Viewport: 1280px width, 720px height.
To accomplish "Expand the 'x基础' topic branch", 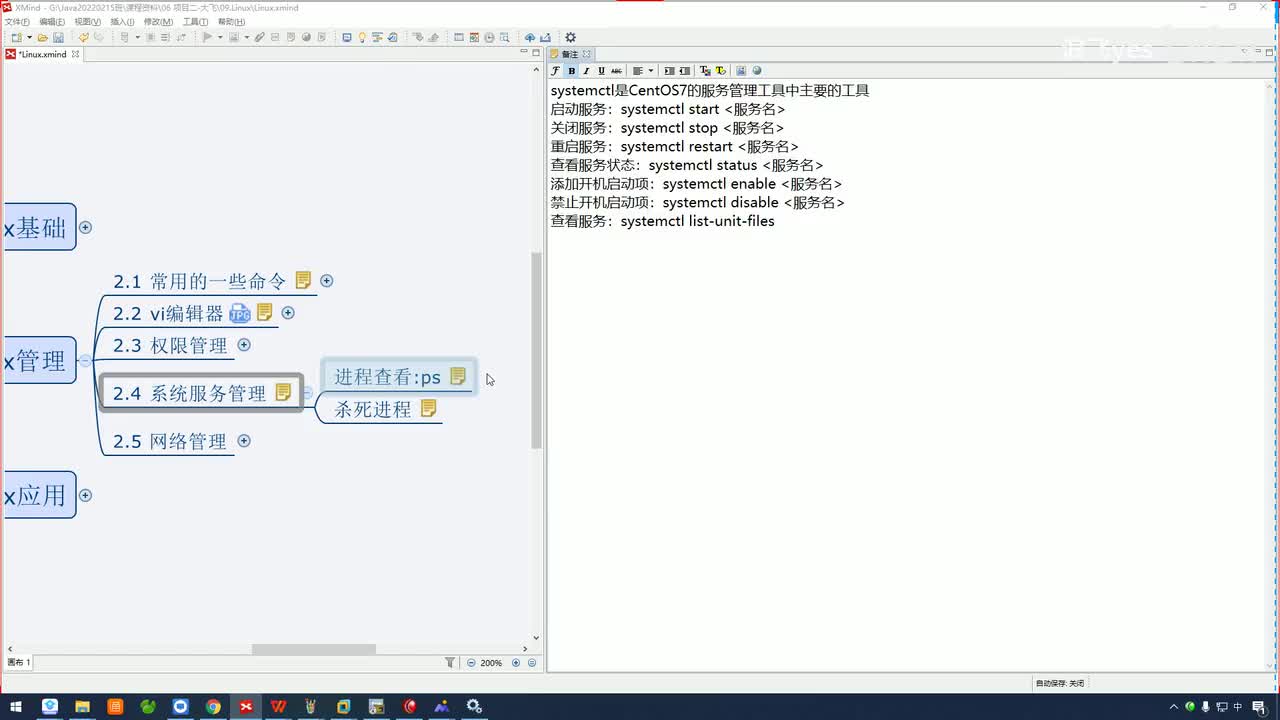I will point(85,227).
